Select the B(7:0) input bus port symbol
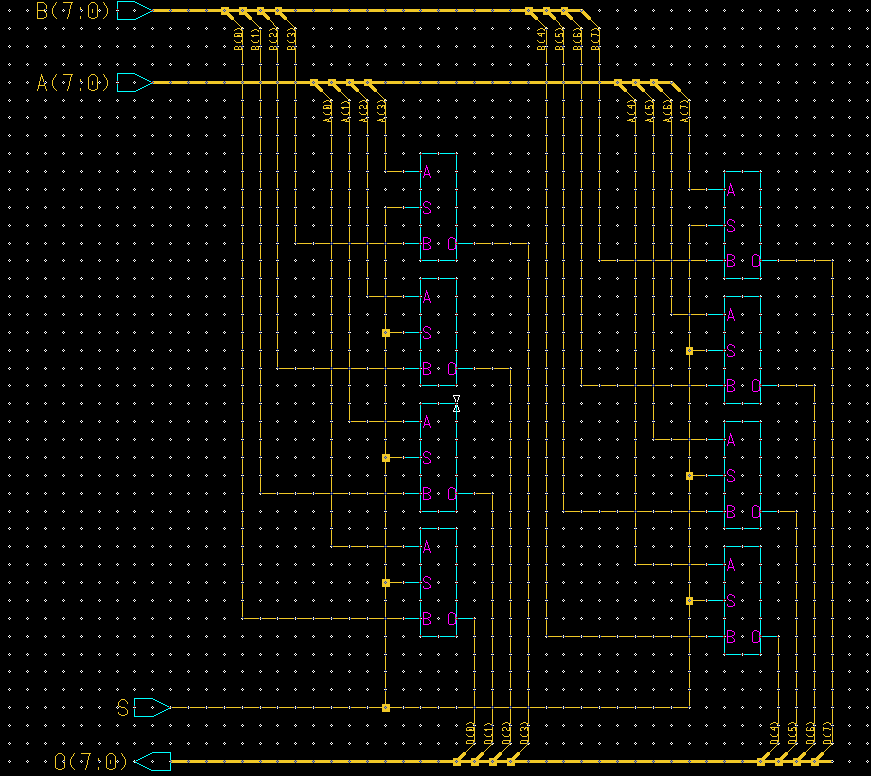Screen dimensions: 871x776 coord(134,11)
